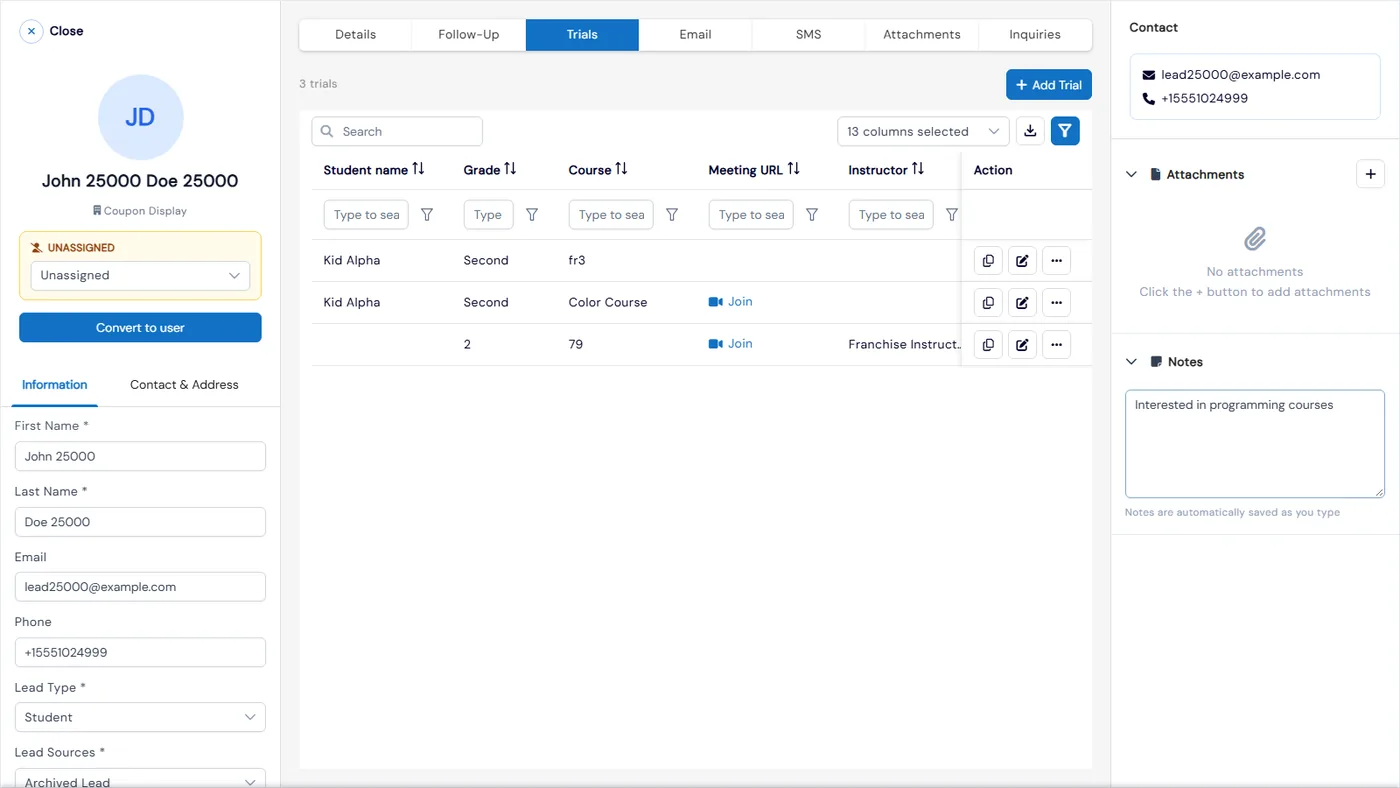Open Course column filter menu
Viewport: 1400px width, 788px height.
point(672,215)
